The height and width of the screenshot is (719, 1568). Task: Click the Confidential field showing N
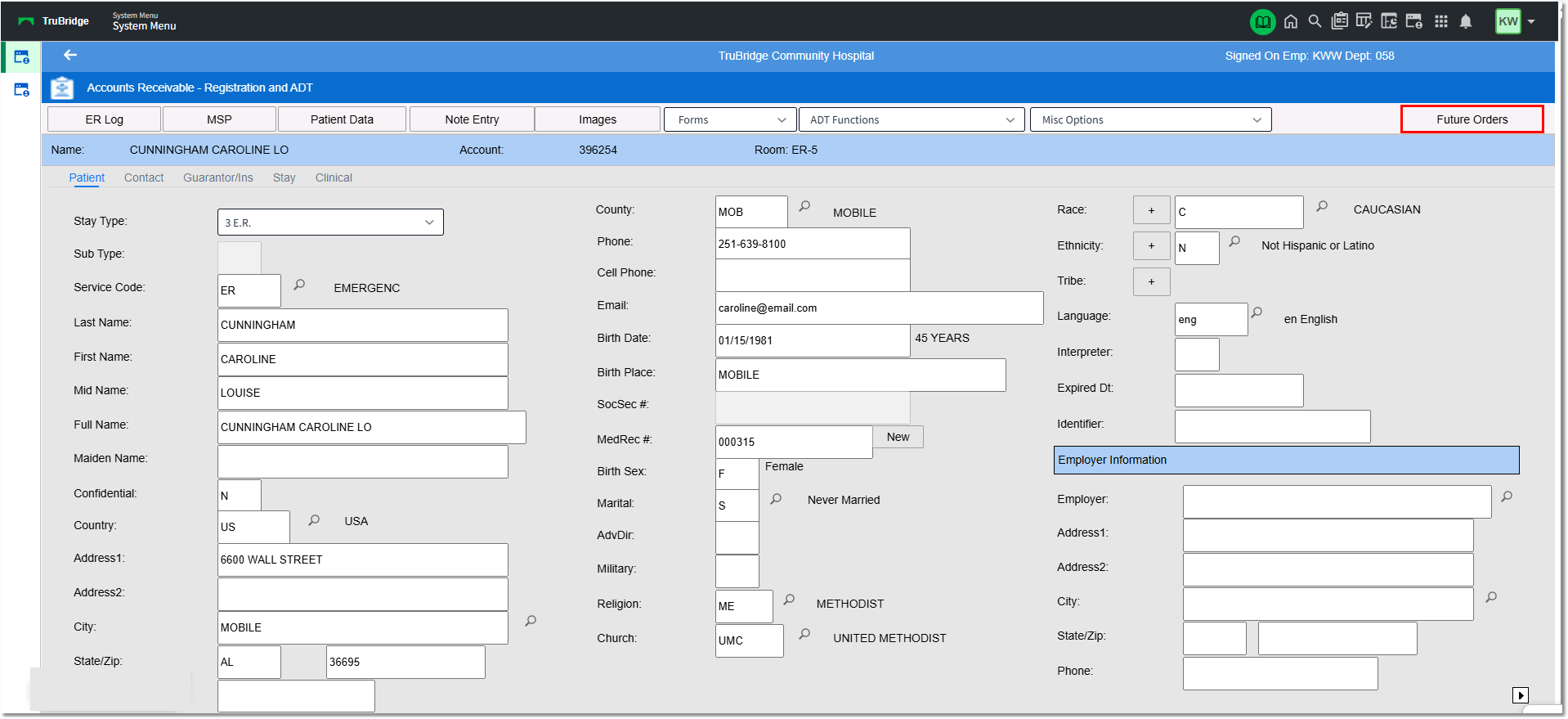240,495
